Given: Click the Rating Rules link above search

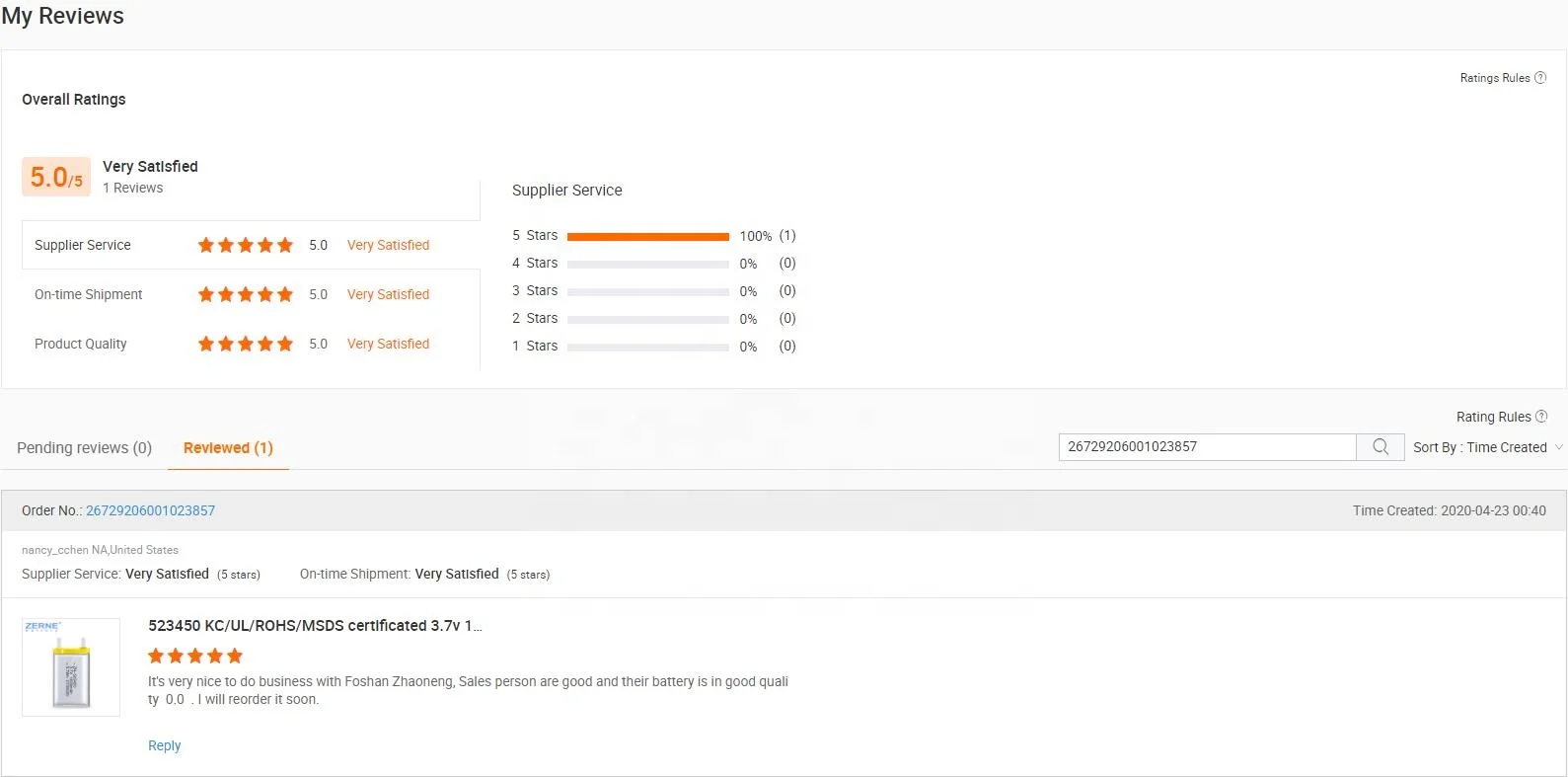Looking at the screenshot, I should [1494, 417].
